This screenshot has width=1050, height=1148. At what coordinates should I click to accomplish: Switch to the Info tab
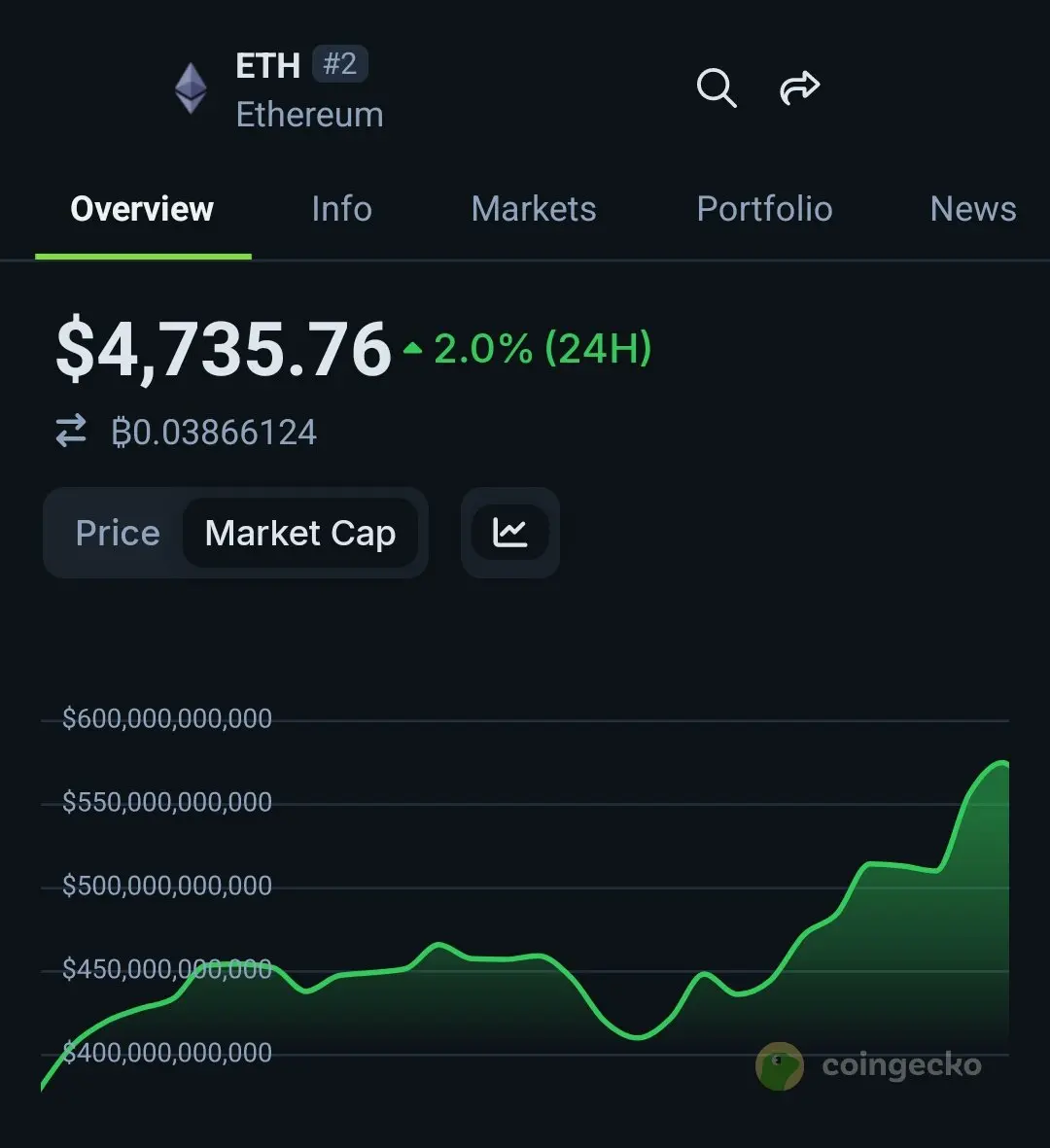[x=342, y=209]
